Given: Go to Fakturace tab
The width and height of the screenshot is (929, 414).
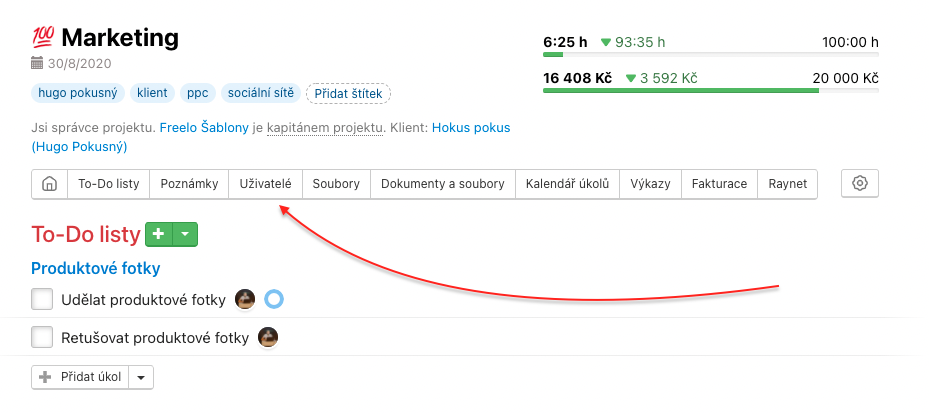Looking at the screenshot, I should [720, 184].
